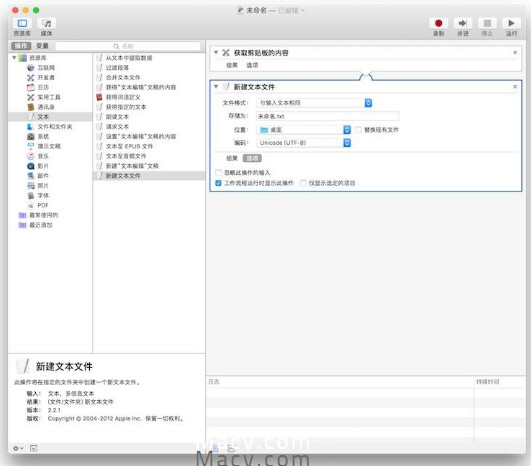Switch to the Variables tab
Screen dimensions: 531x466
pos(42,46)
